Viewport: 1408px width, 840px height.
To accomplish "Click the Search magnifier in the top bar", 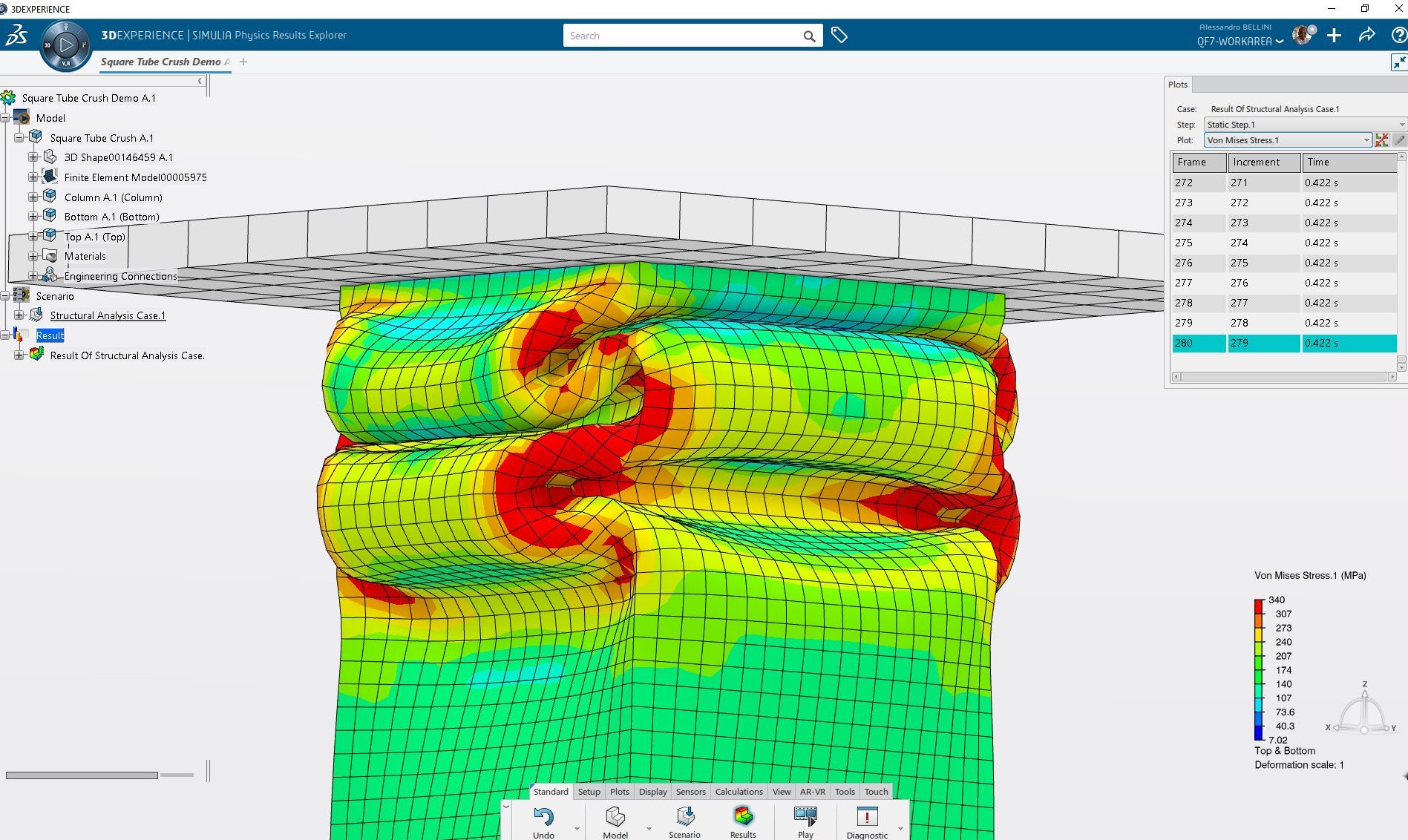I will 808,35.
